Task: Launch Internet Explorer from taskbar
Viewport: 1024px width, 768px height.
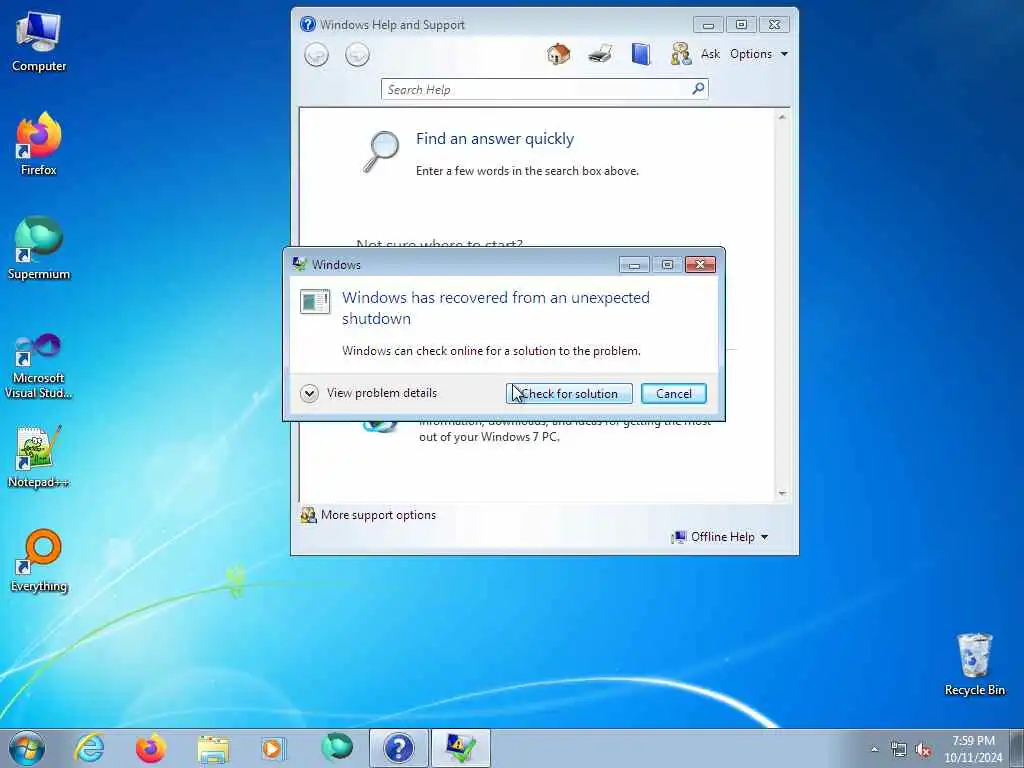Action: pos(89,748)
